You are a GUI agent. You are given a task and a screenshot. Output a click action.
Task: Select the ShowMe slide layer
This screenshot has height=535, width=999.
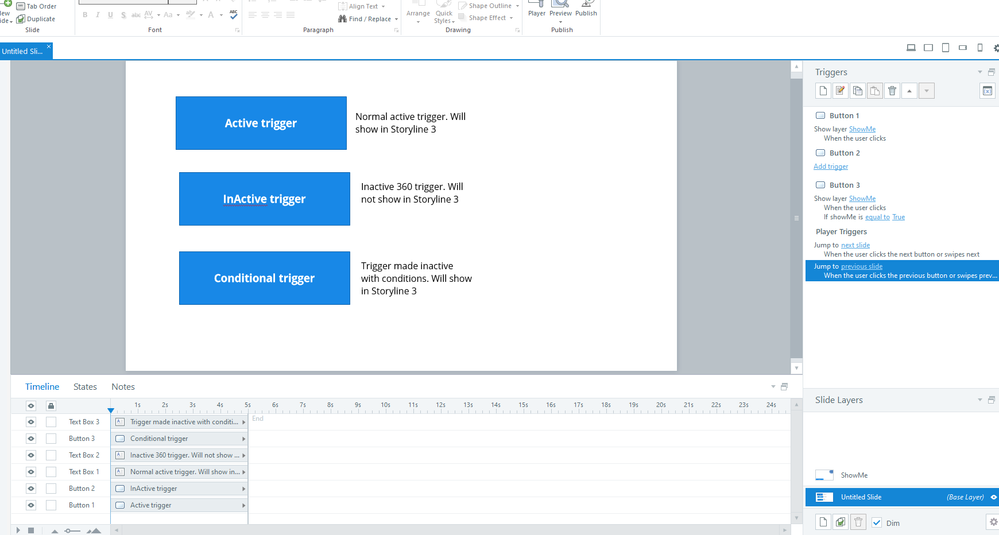pos(901,475)
